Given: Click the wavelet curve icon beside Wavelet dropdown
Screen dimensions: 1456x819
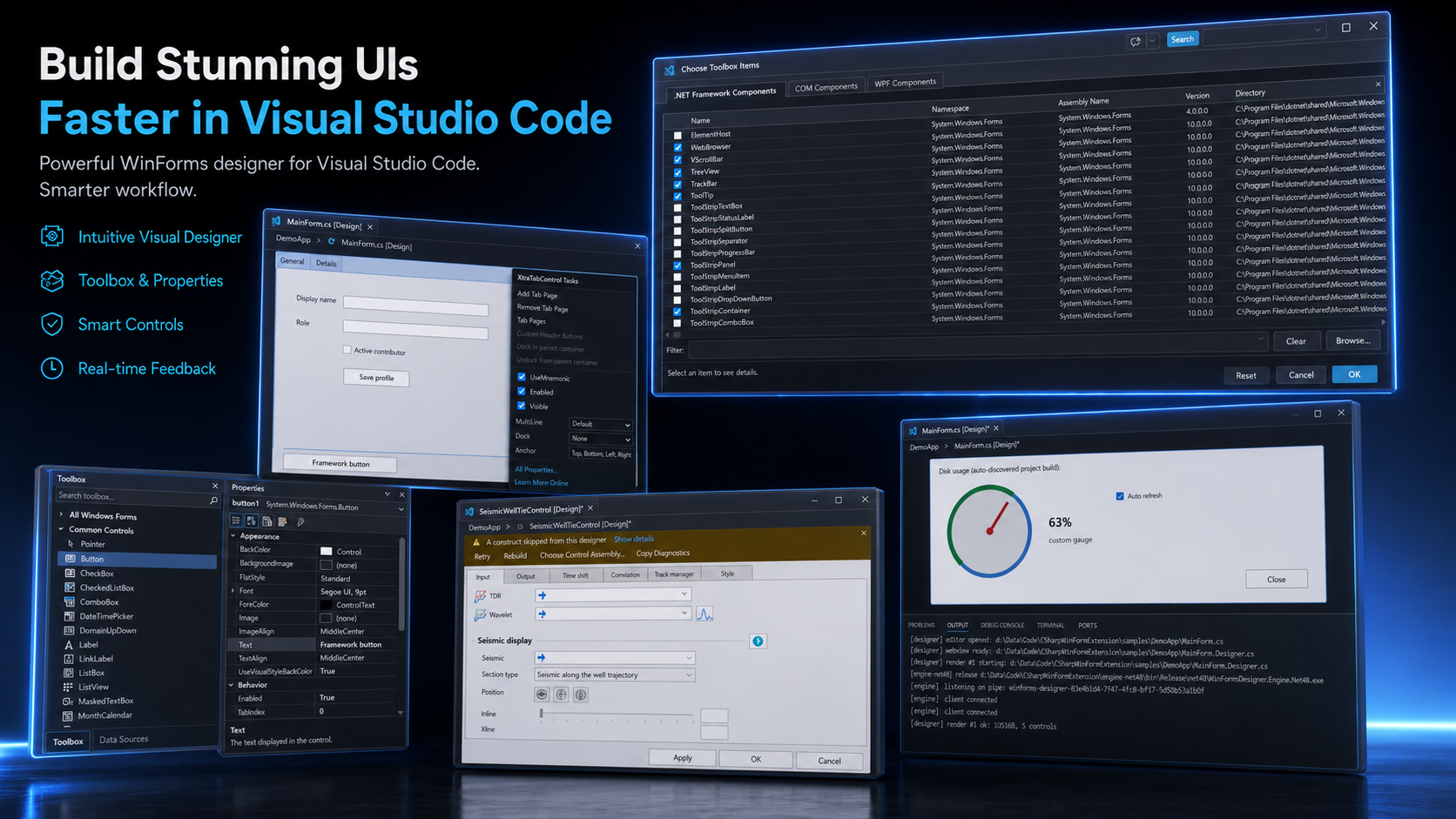Looking at the screenshot, I should pos(704,614).
